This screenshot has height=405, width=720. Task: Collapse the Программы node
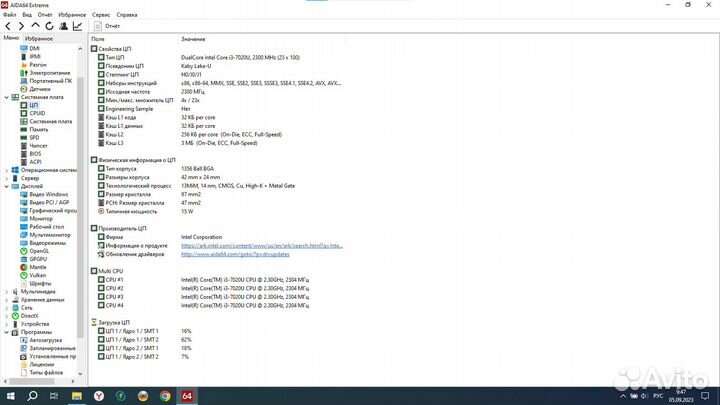pyautogui.click(x=6, y=332)
